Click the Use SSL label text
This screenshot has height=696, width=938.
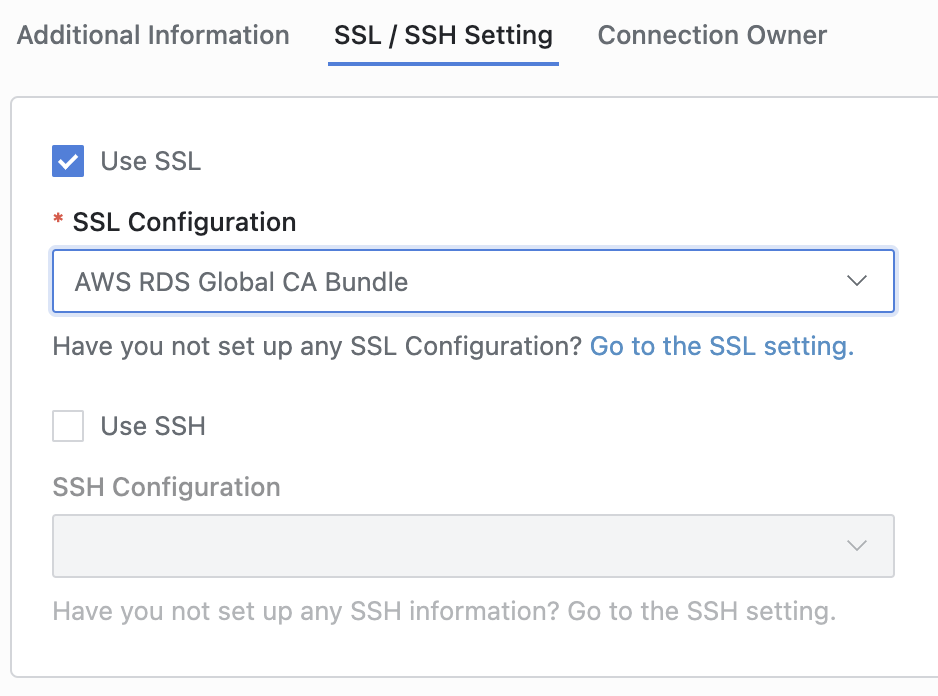[x=150, y=161]
